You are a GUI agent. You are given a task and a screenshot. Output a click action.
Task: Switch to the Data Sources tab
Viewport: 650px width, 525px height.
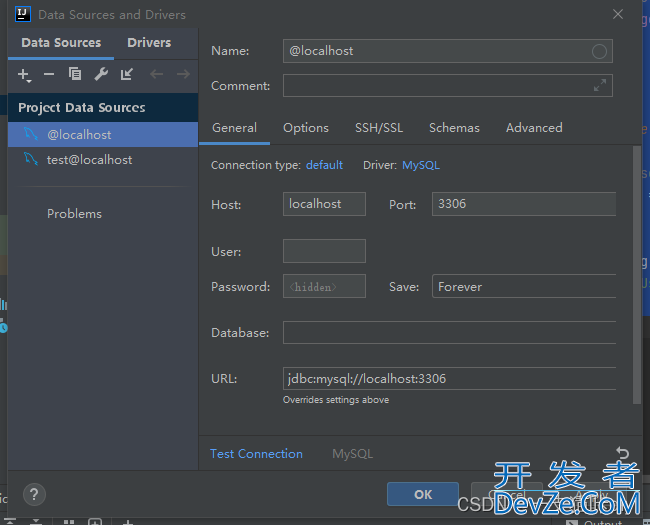pyautogui.click(x=61, y=43)
